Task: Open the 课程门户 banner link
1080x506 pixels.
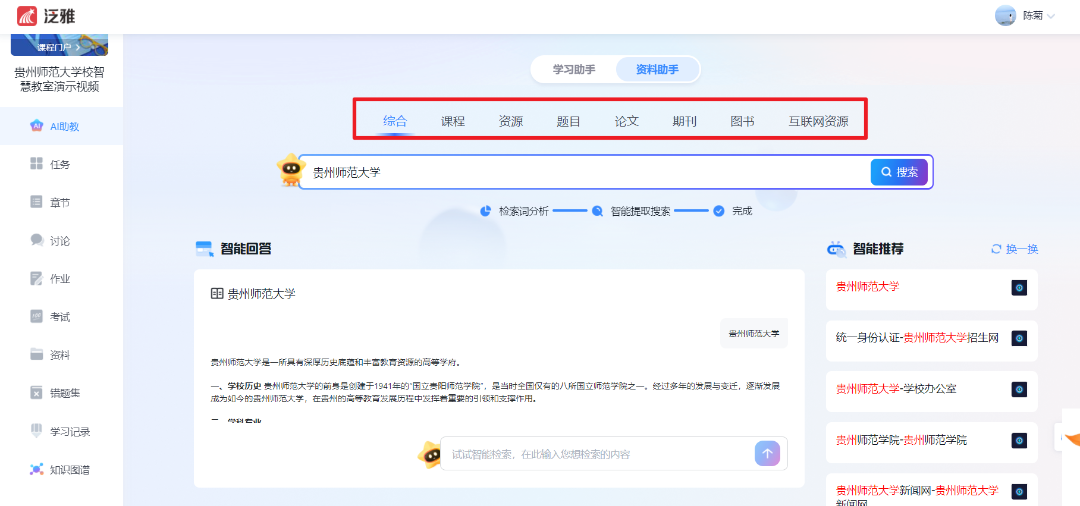Action: tap(59, 47)
